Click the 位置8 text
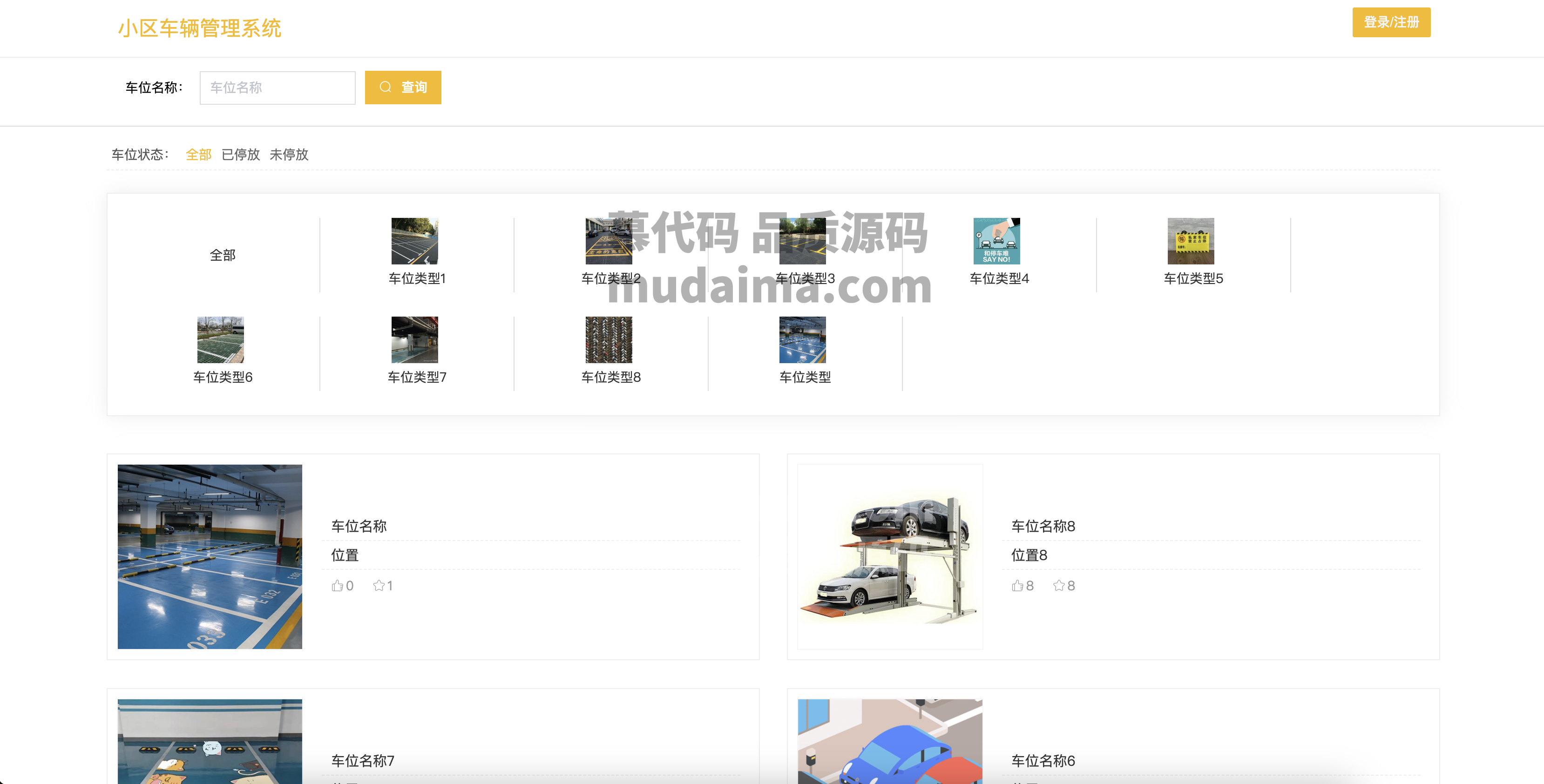Image resolution: width=1544 pixels, height=784 pixels. (1029, 555)
